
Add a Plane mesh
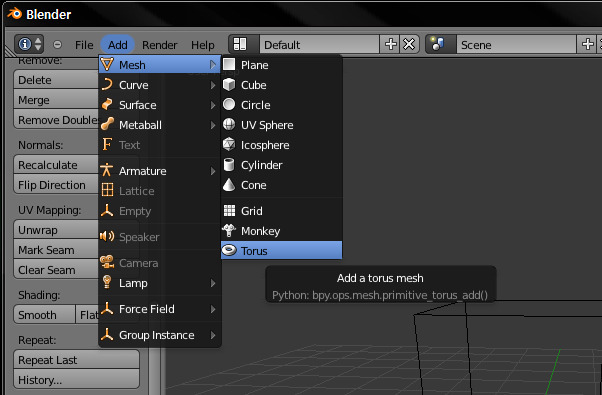click(281, 65)
